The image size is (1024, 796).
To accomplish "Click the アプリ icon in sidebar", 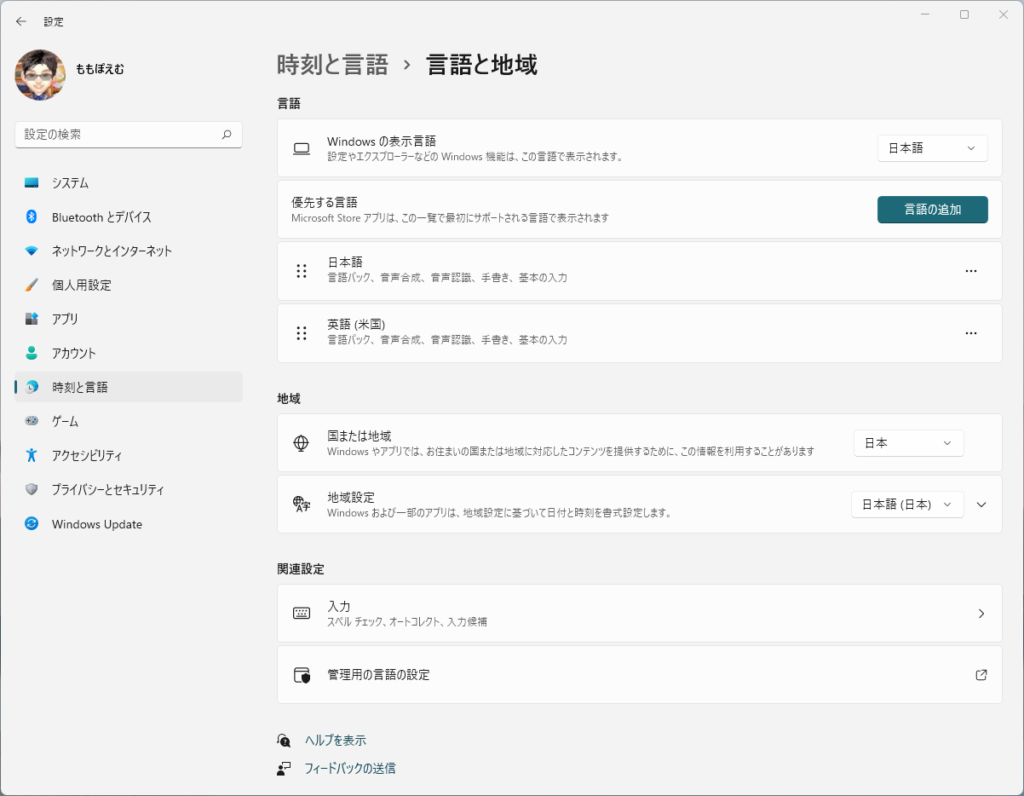I will coord(31,319).
